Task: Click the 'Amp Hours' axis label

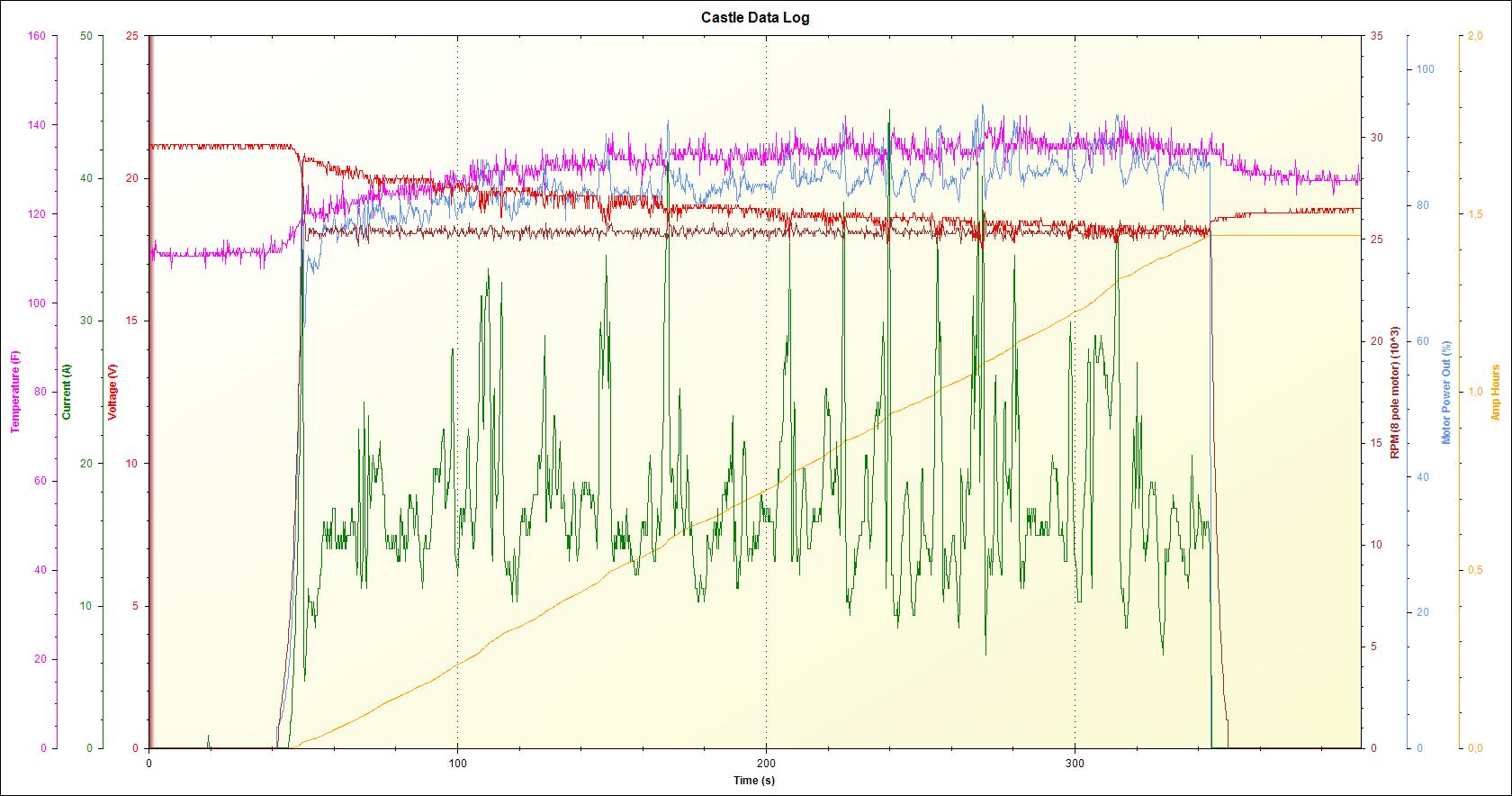Action: coord(1496,392)
